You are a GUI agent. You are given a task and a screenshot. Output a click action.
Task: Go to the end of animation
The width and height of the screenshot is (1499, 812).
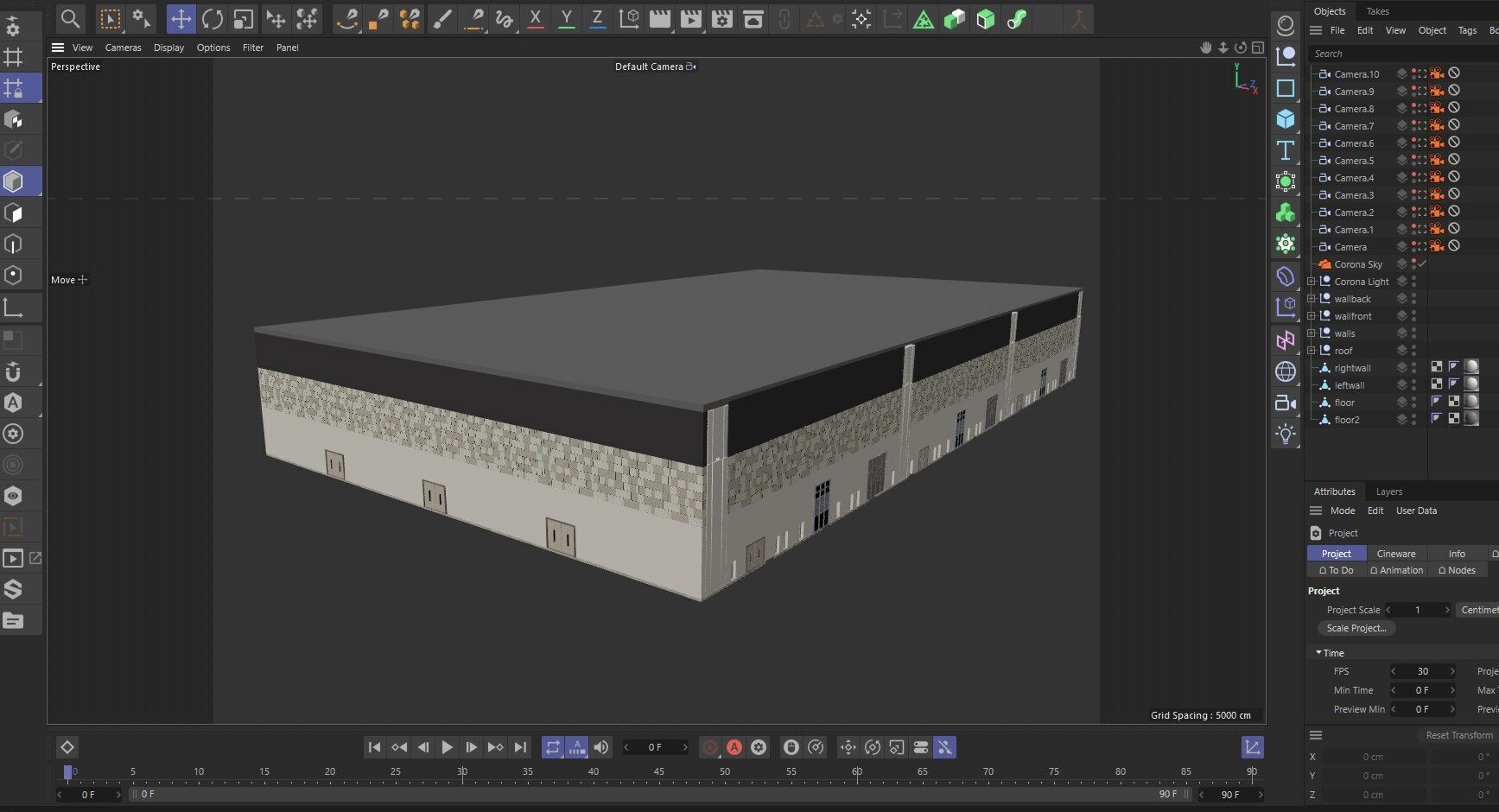pyautogui.click(x=520, y=747)
